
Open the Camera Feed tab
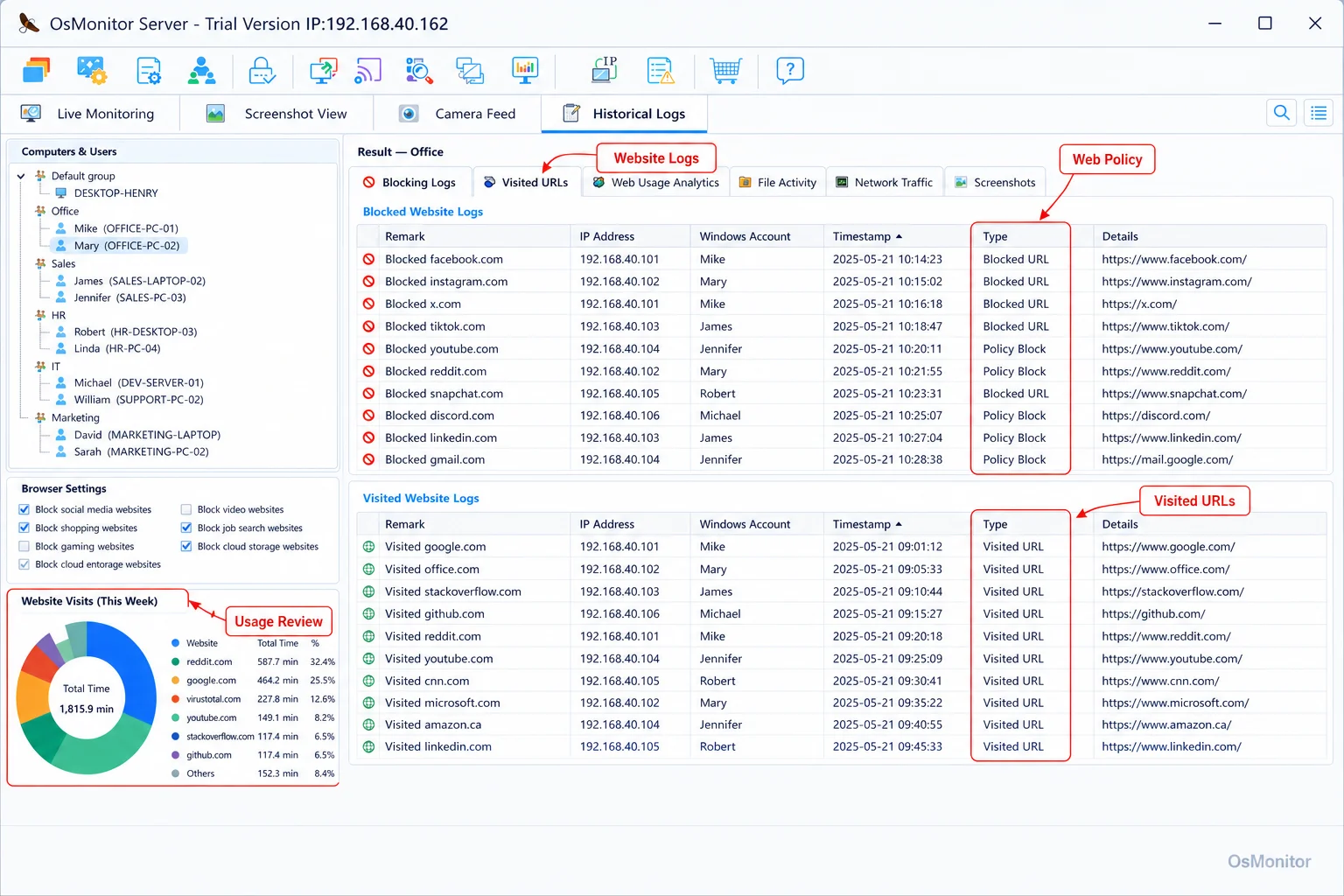[x=458, y=114]
